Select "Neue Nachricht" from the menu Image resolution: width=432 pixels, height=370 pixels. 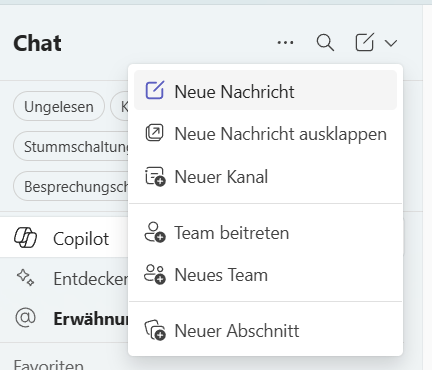click(x=265, y=90)
